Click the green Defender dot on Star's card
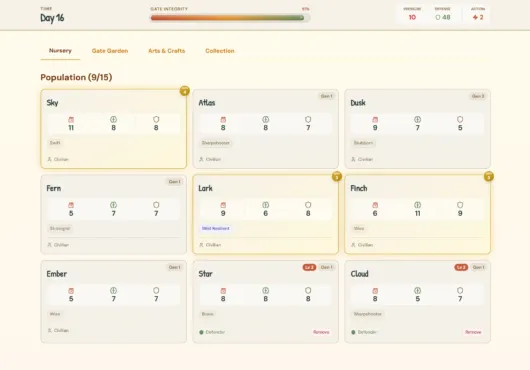 (201, 332)
